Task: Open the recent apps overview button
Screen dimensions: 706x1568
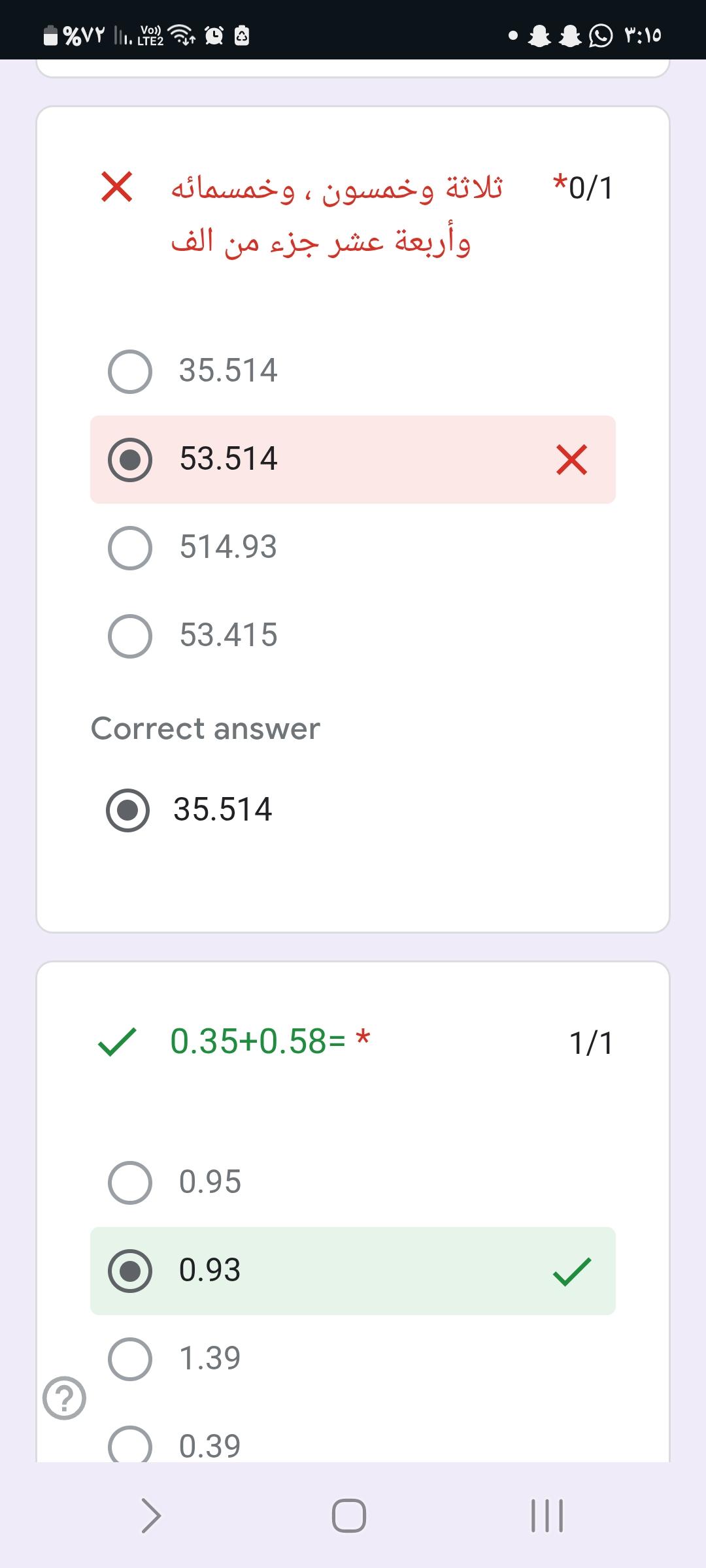Action: tap(547, 1515)
